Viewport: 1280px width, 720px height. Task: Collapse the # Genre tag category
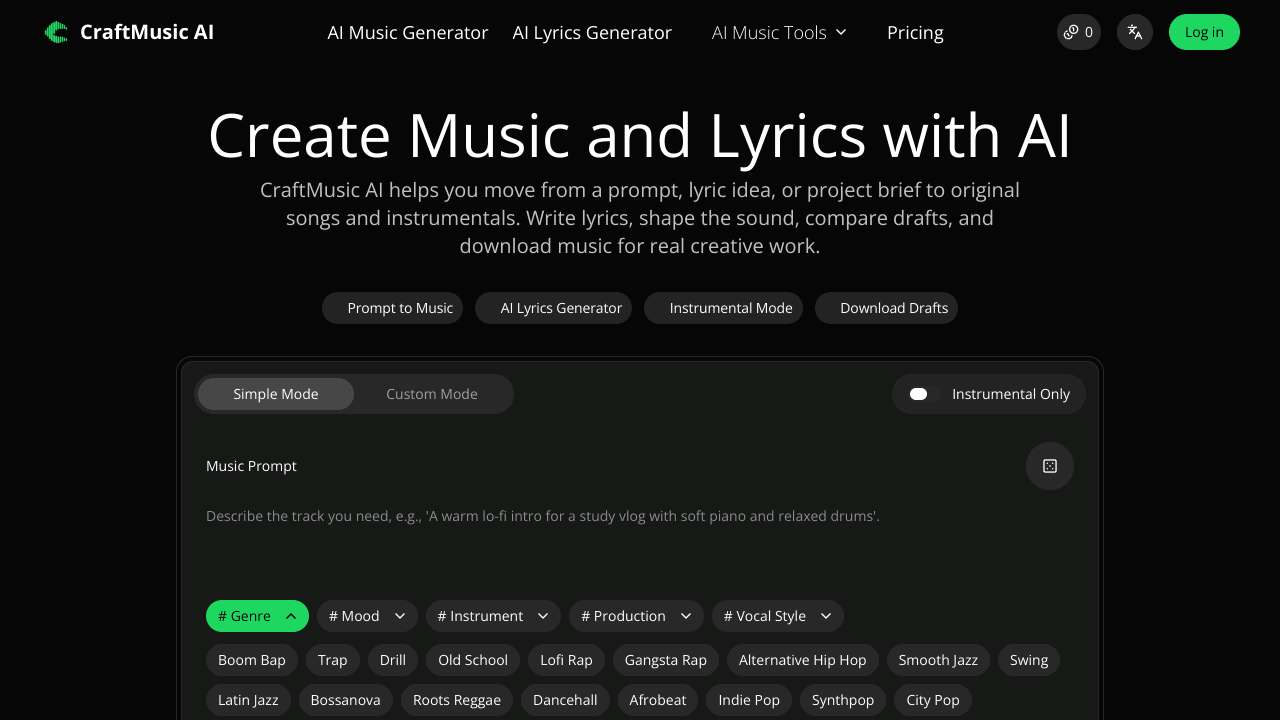click(x=257, y=616)
